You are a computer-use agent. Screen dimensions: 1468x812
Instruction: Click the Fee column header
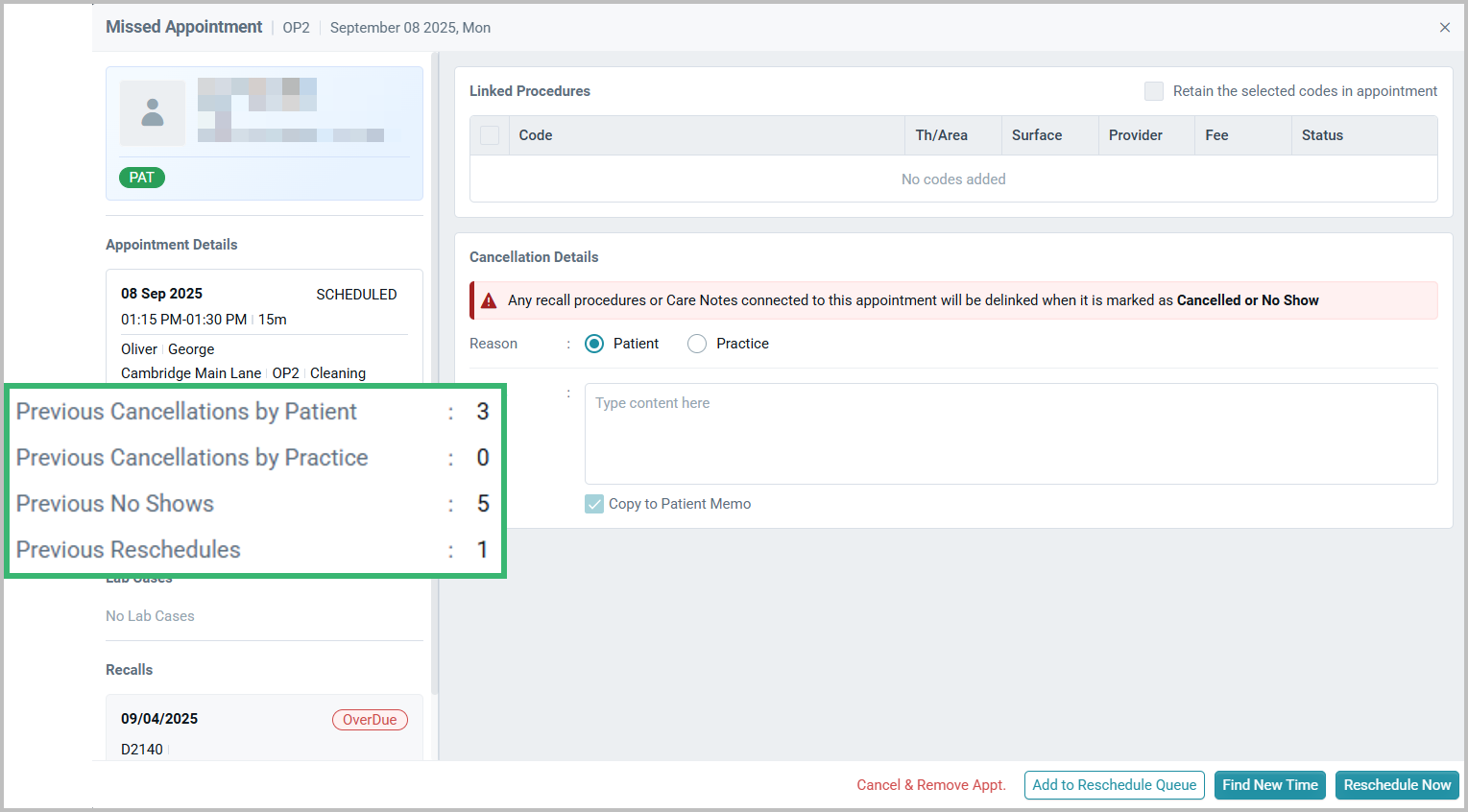click(1216, 134)
